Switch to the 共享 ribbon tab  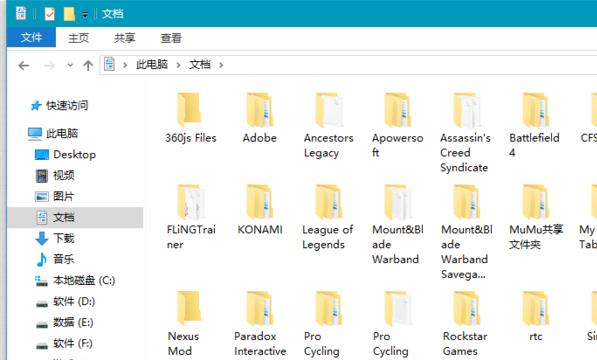[x=125, y=38]
